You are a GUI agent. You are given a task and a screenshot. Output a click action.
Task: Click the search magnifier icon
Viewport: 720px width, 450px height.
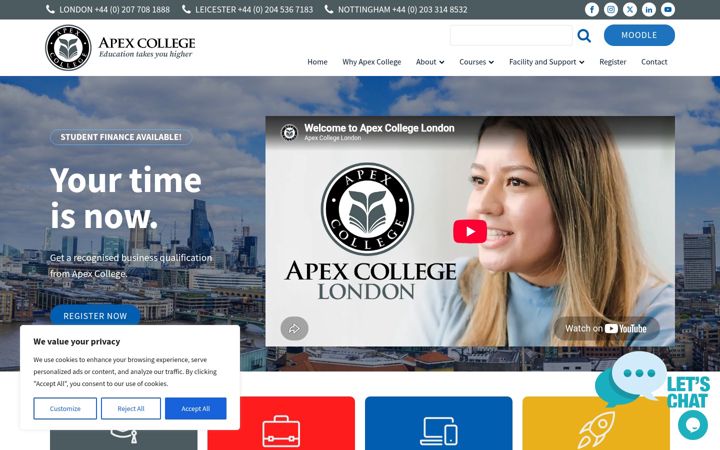584,35
